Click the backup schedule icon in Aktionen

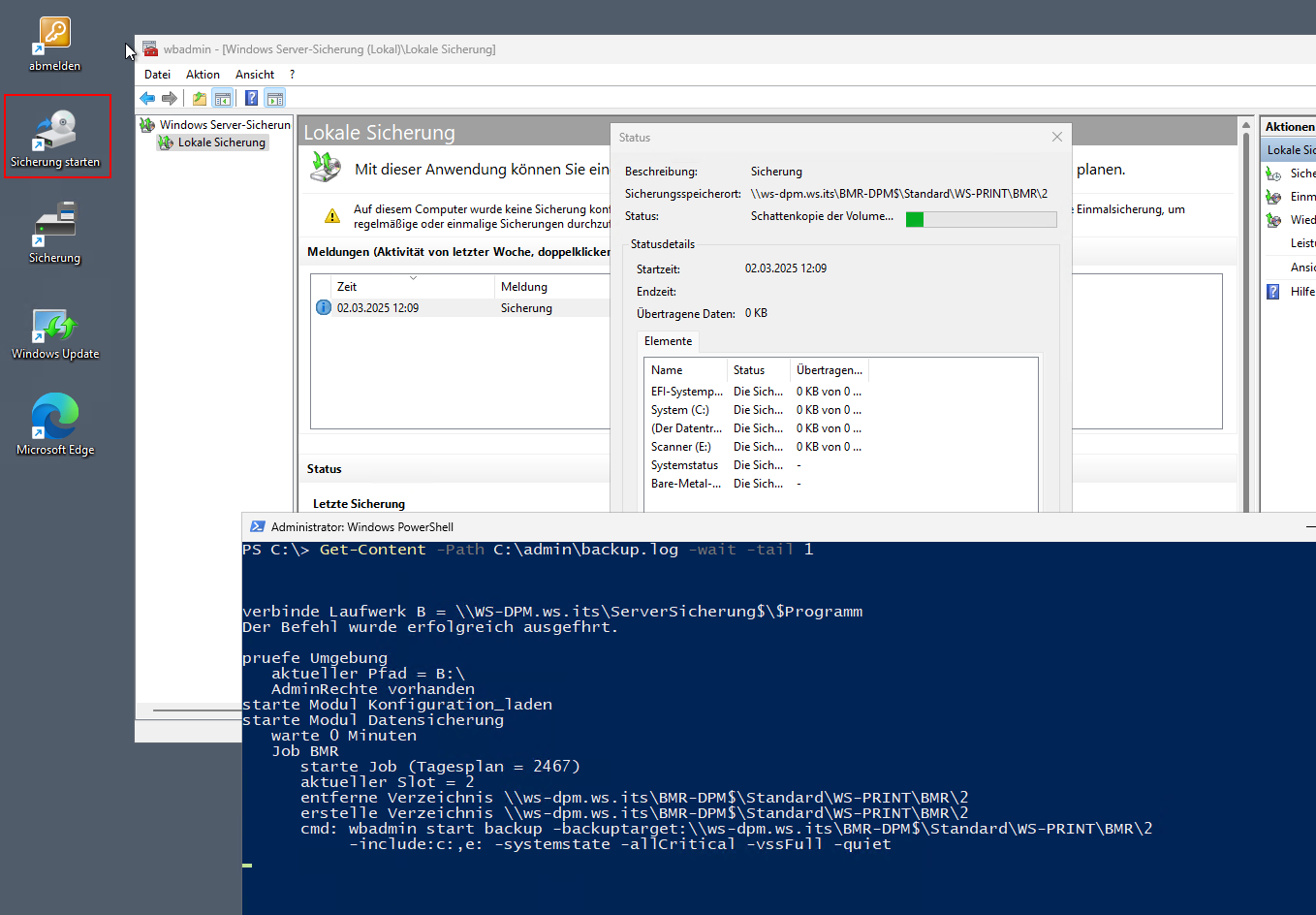click(1273, 174)
